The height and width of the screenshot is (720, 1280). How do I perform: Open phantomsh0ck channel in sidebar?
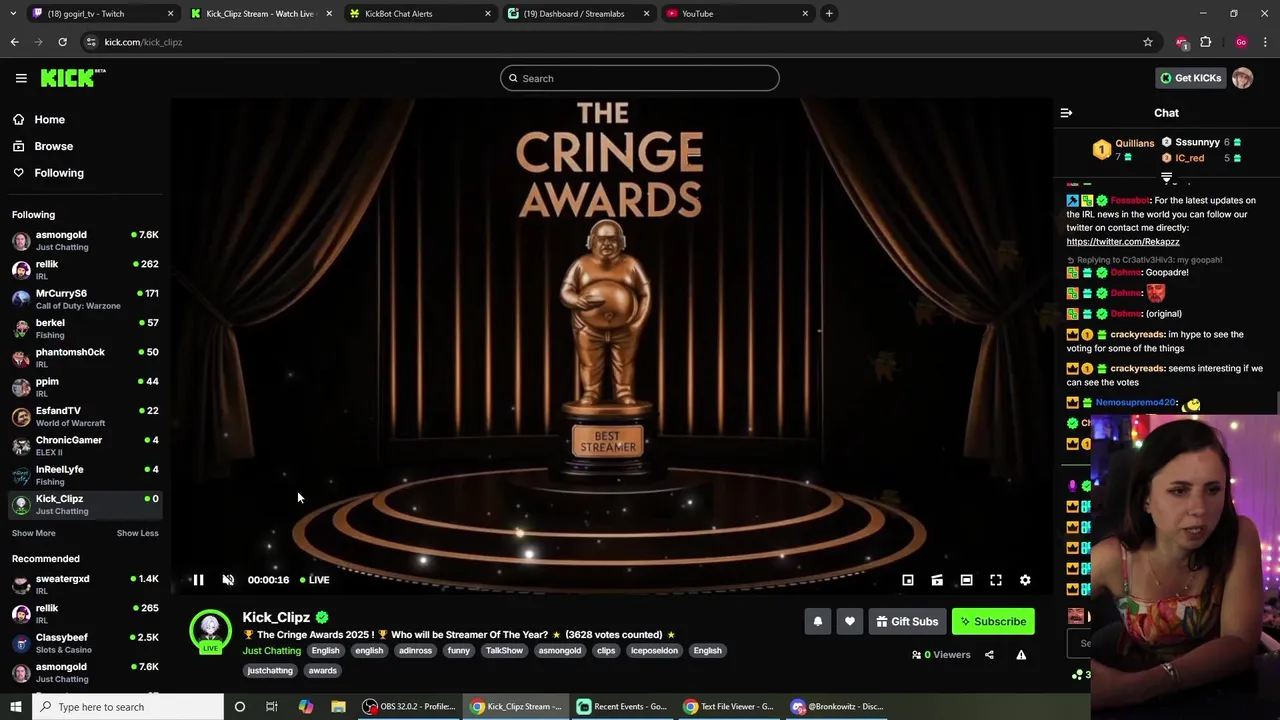pyautogui.click(x=85, y=358)
